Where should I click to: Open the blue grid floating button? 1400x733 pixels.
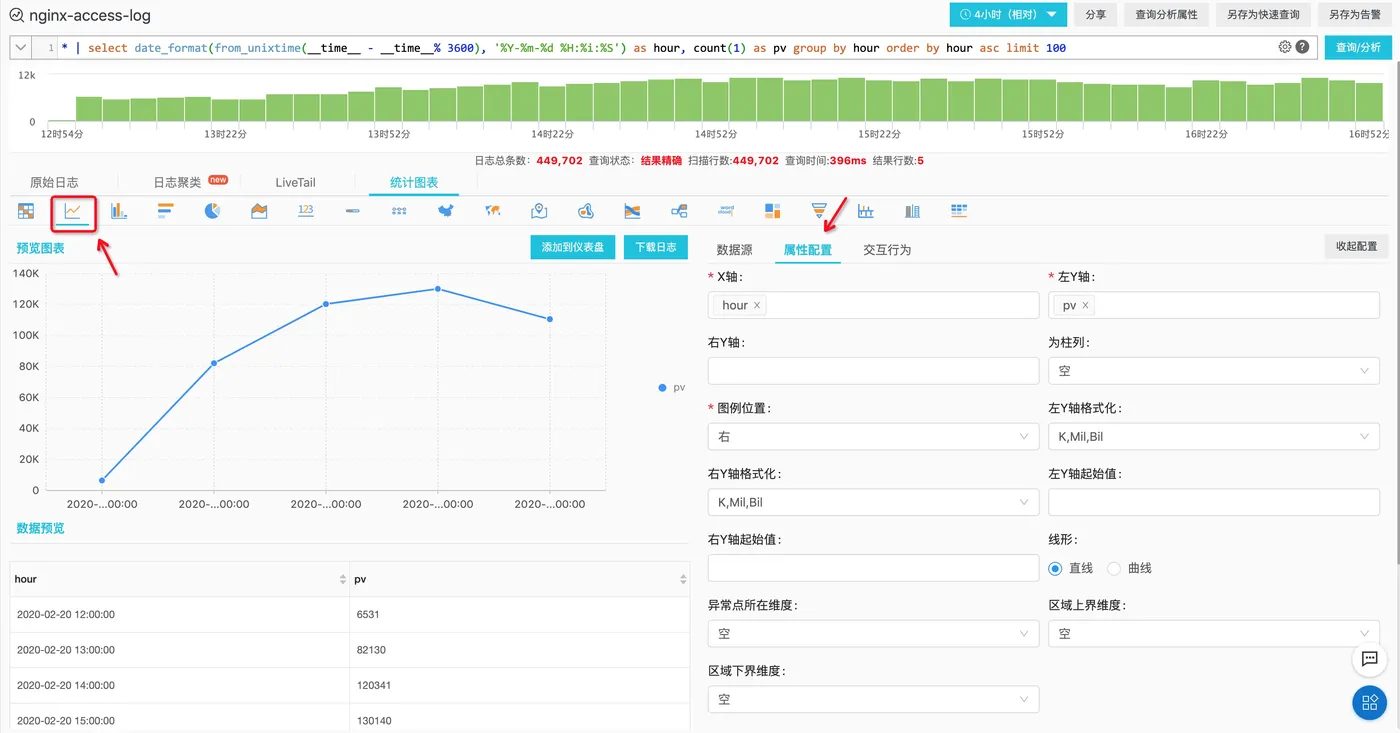click(x=1370, y=703)
